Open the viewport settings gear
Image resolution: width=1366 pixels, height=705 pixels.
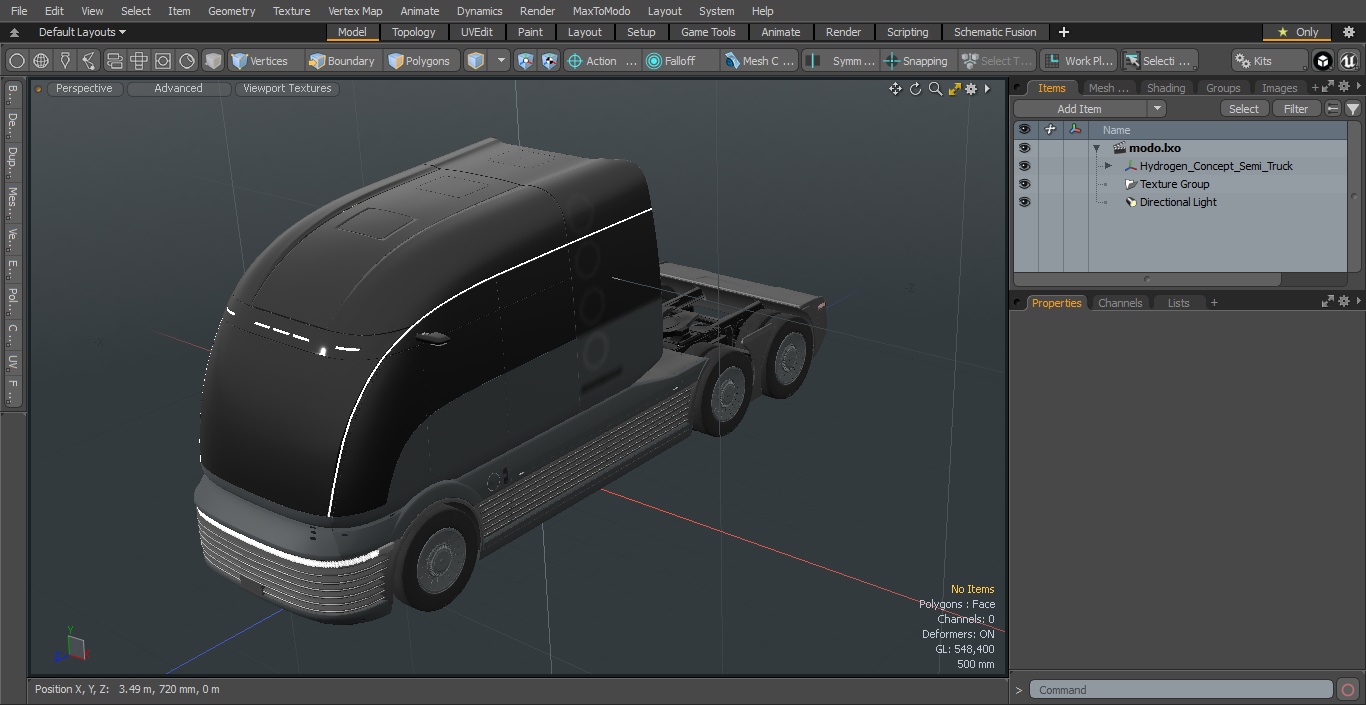(x=971, y=89)
